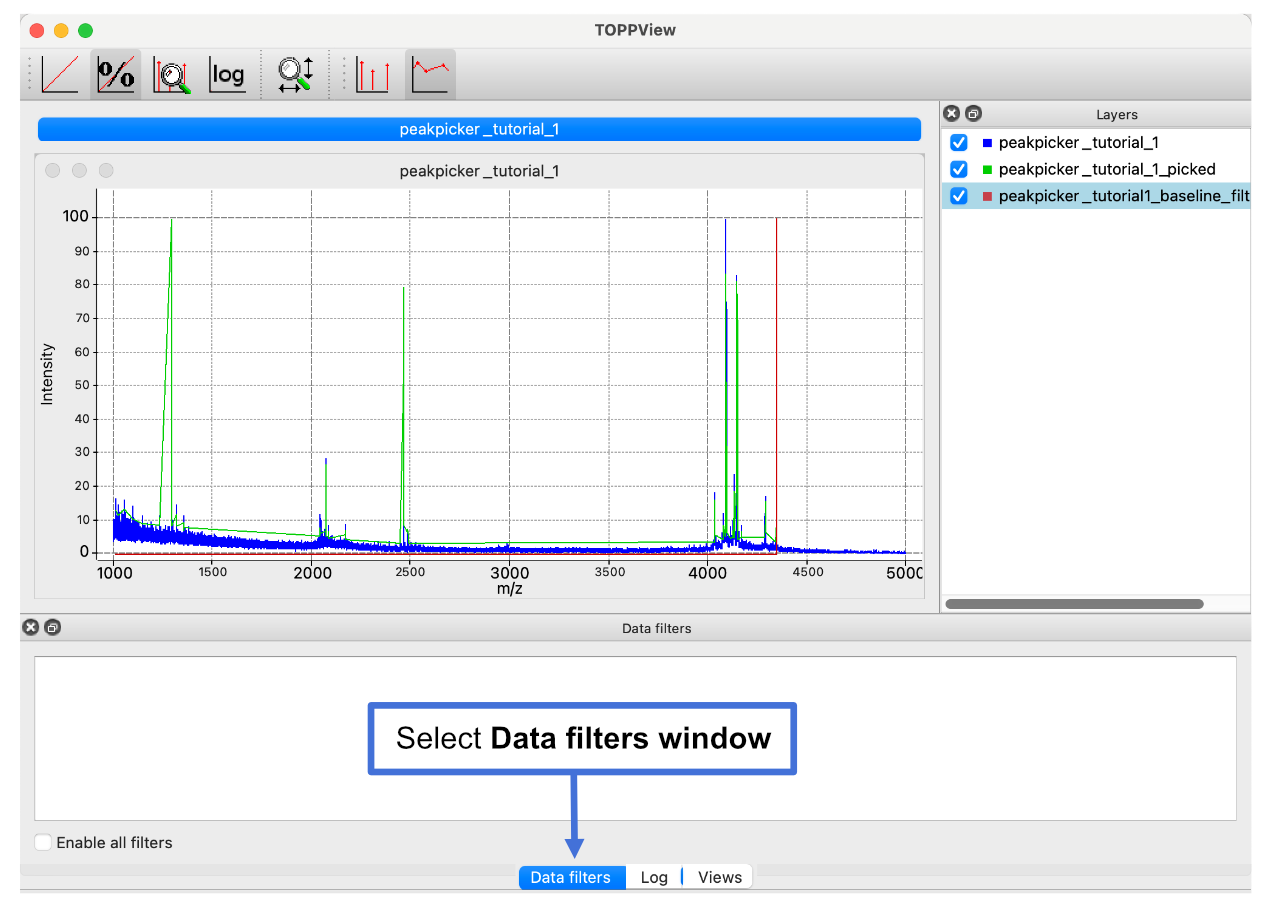
Task: Click the green color square of picked layer
Action: (x=987, y=169)
